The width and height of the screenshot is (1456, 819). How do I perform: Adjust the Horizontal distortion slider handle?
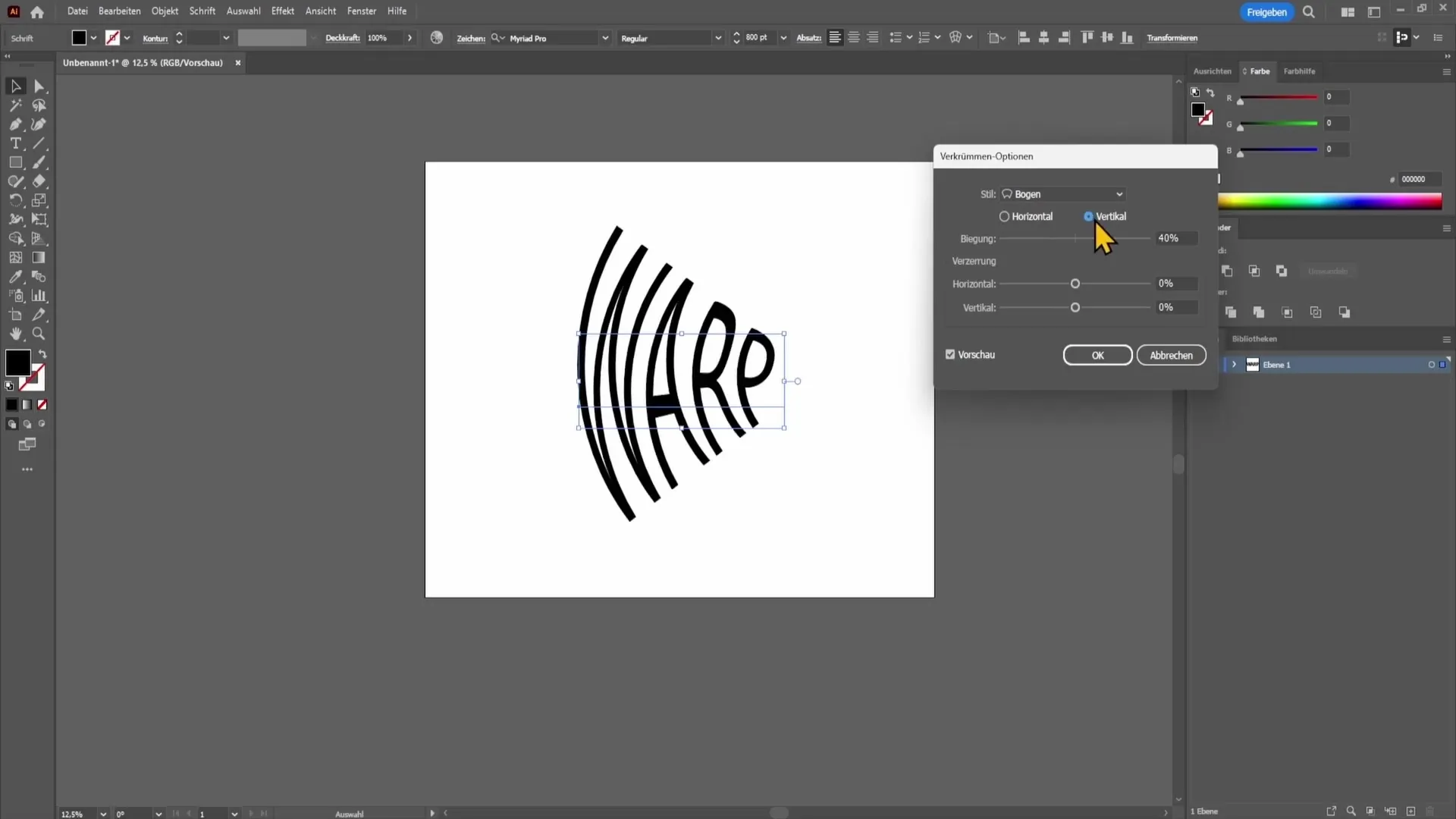[x=1075, y=284]
